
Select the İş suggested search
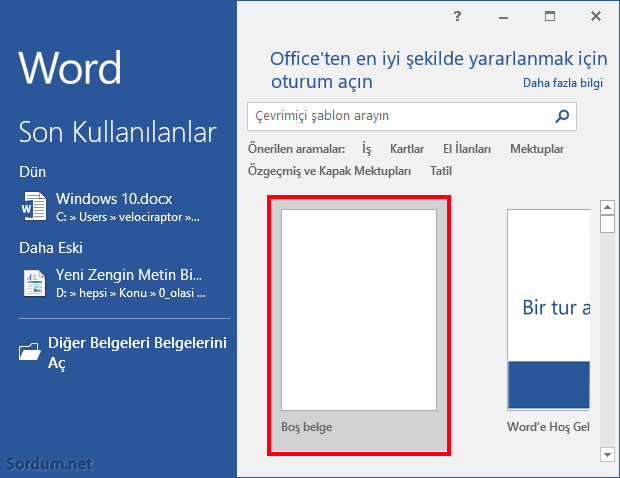click(367, 149)
